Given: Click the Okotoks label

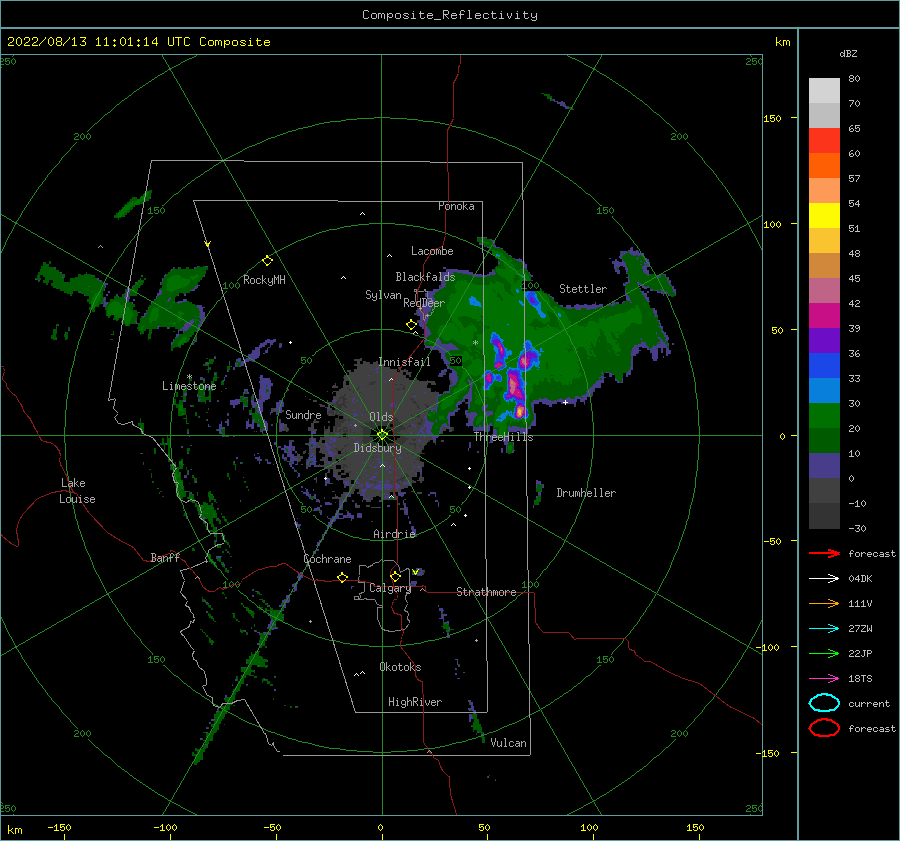Looking at the screenshot, I should 400,667.
